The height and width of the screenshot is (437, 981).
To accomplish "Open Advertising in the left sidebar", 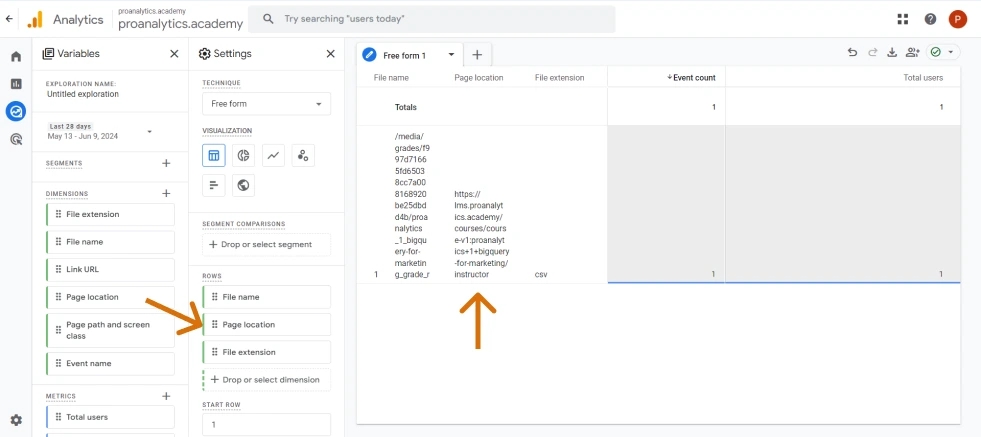I will 16,139.
